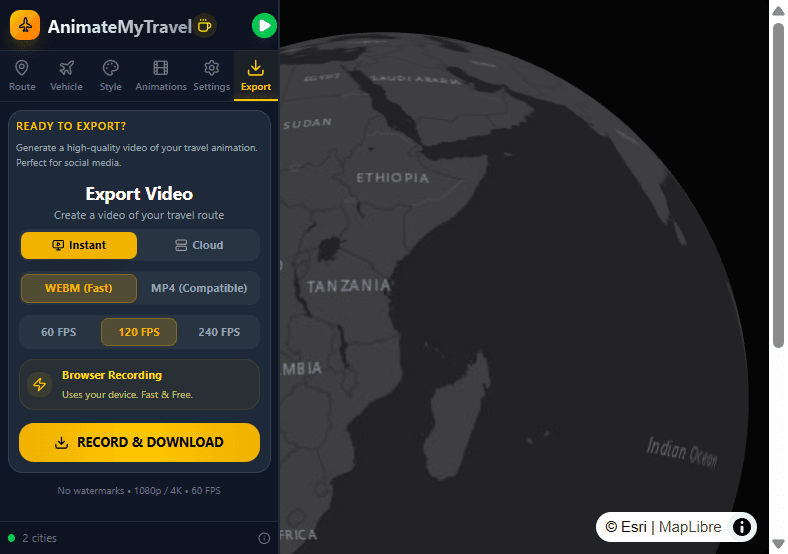Click the Browser Recording heading text
788x554 pixels.
[x=112, y=375]
